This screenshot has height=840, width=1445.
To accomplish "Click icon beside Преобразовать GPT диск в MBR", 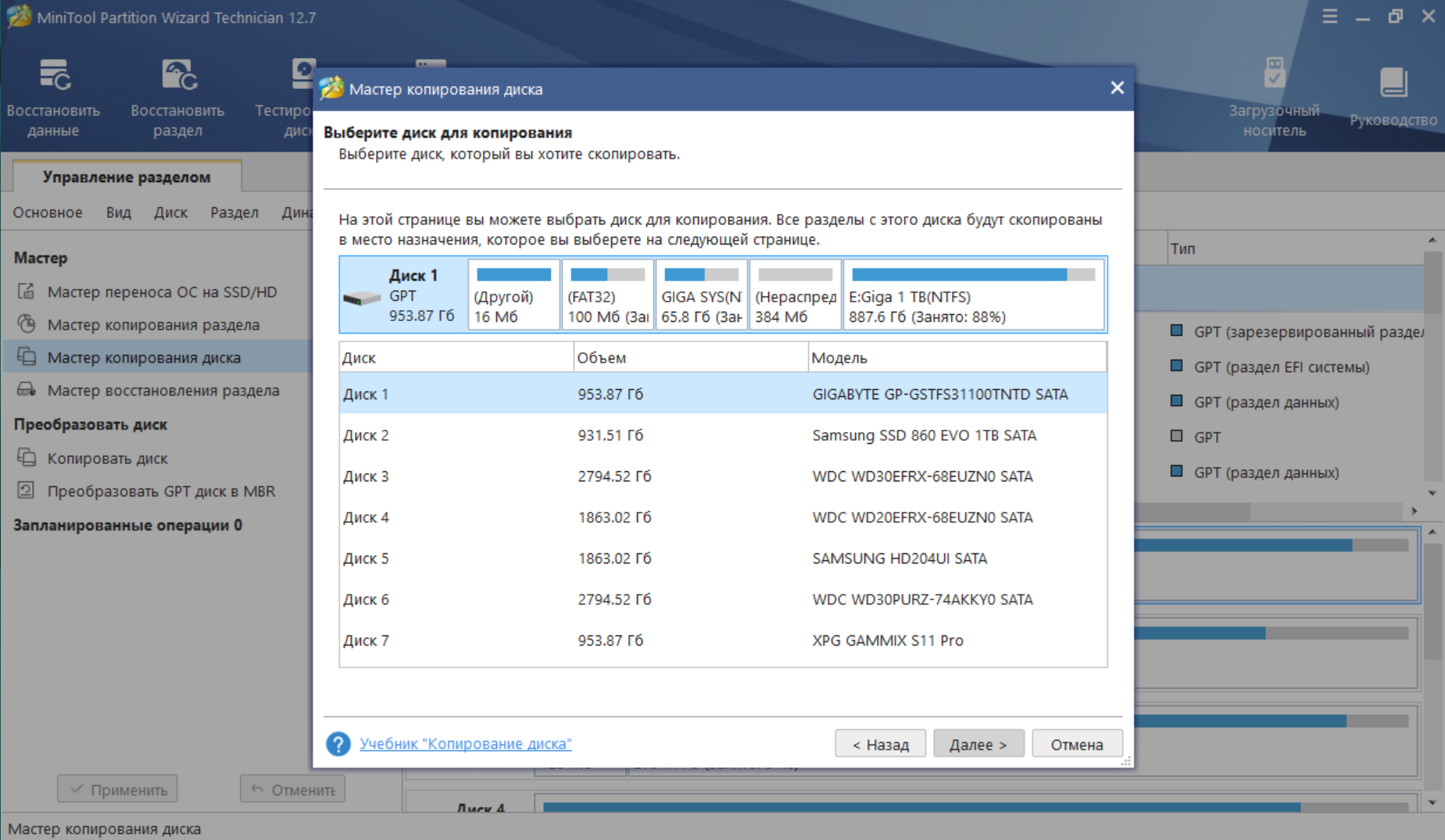I will [x=27, y=491].
